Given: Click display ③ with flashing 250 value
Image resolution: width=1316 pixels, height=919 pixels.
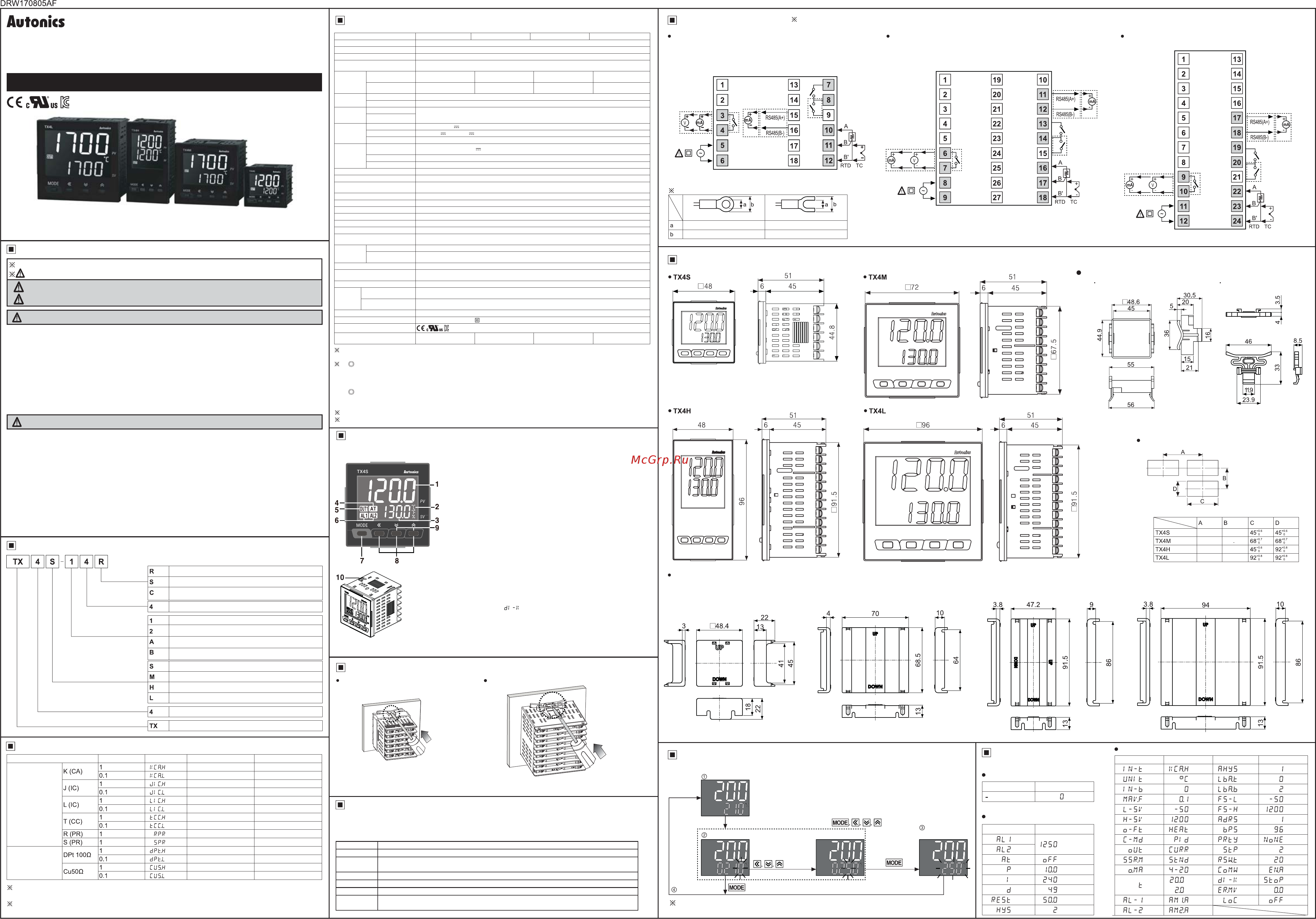Looking at the screenshot, I should [943, 858].
